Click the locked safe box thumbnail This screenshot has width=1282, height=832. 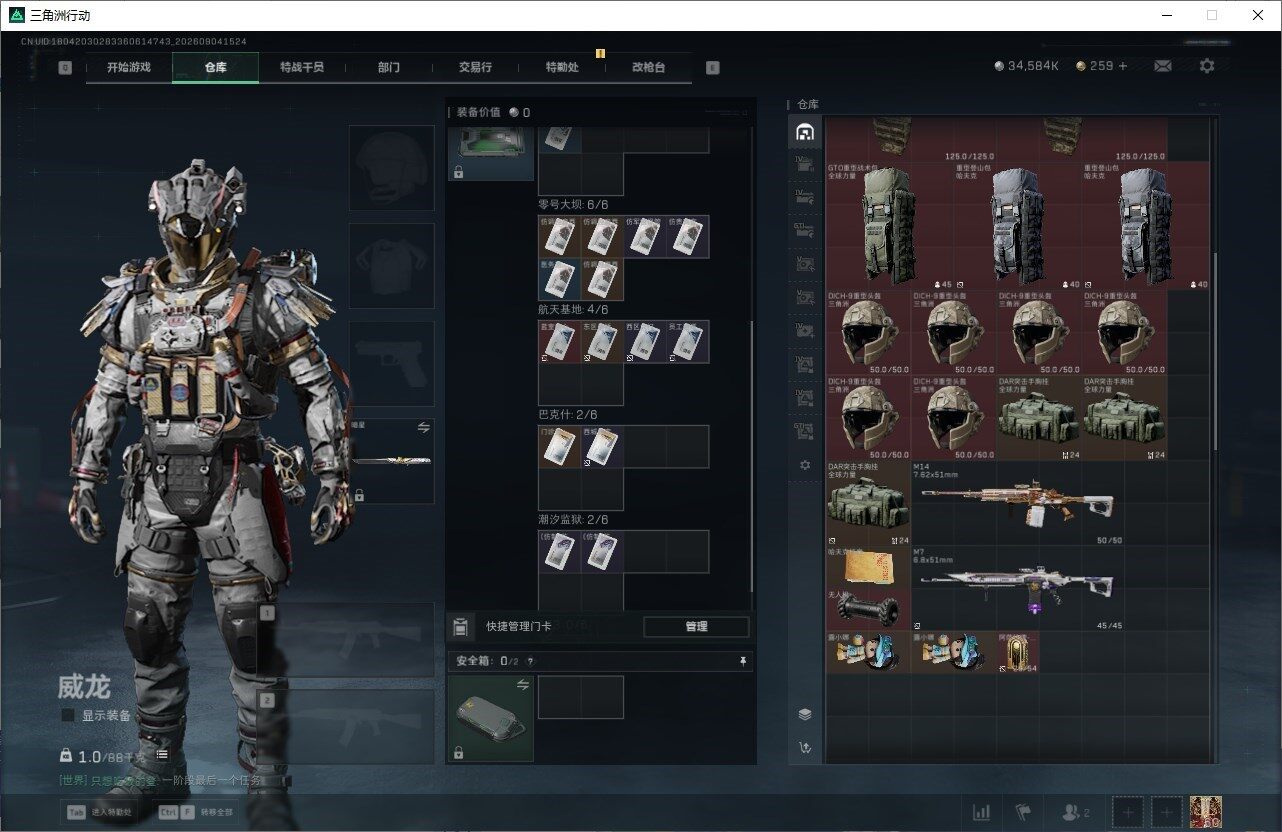[x=490, y=719]
